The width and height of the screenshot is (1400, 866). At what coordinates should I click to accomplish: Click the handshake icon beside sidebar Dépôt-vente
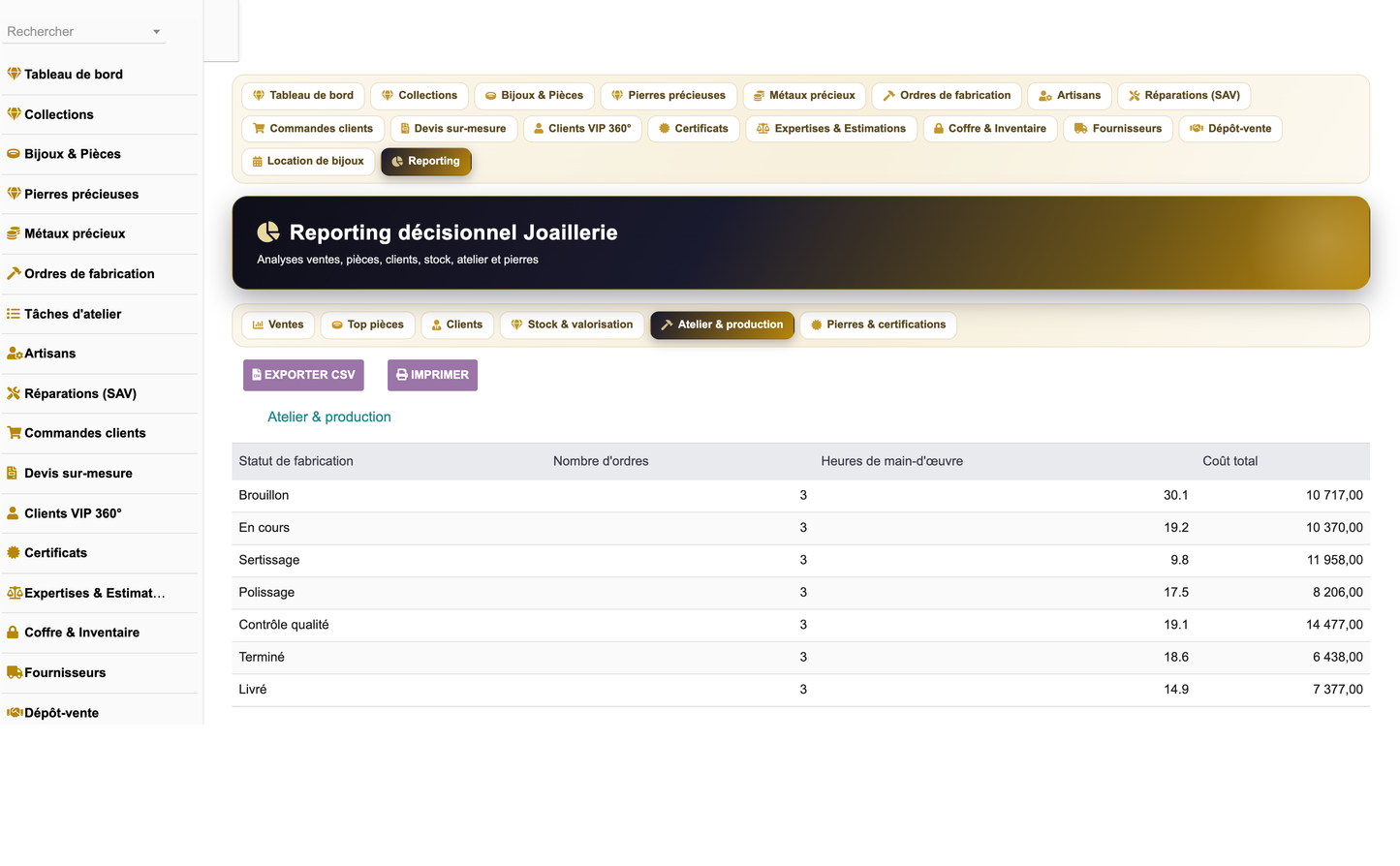tap(15, 712)
